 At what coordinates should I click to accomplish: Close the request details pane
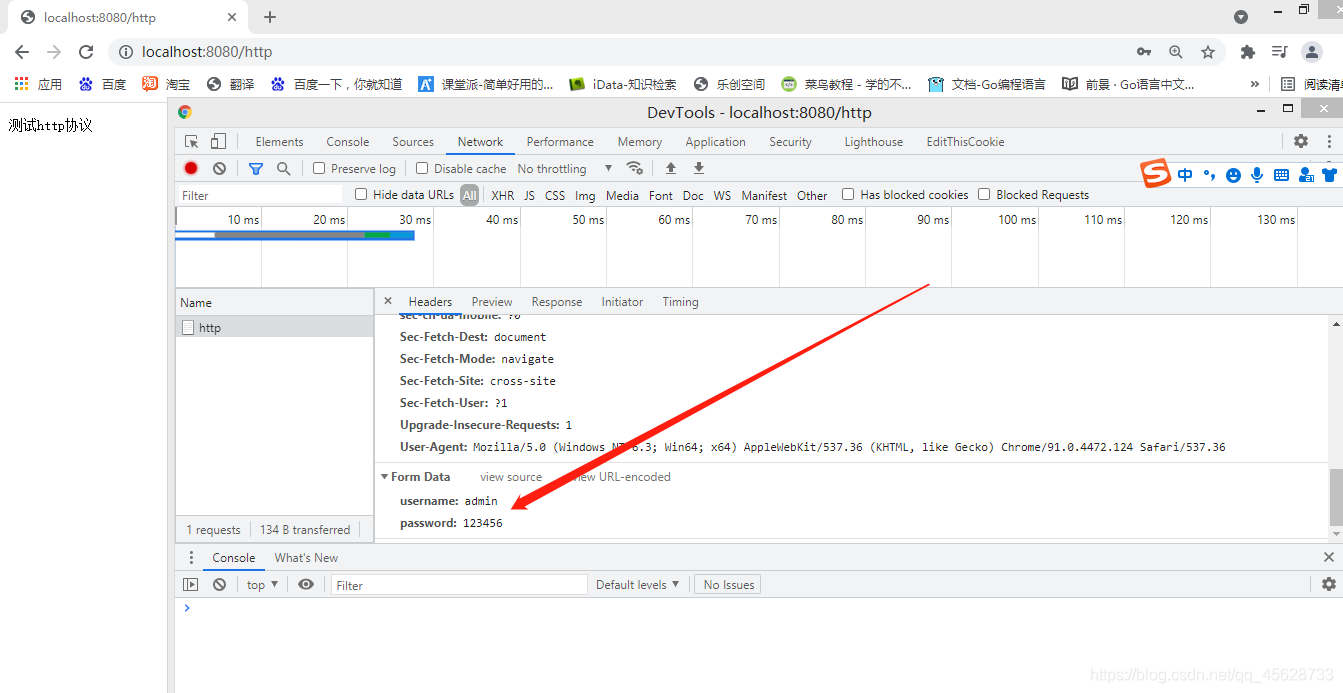click(x=388, y=301)
